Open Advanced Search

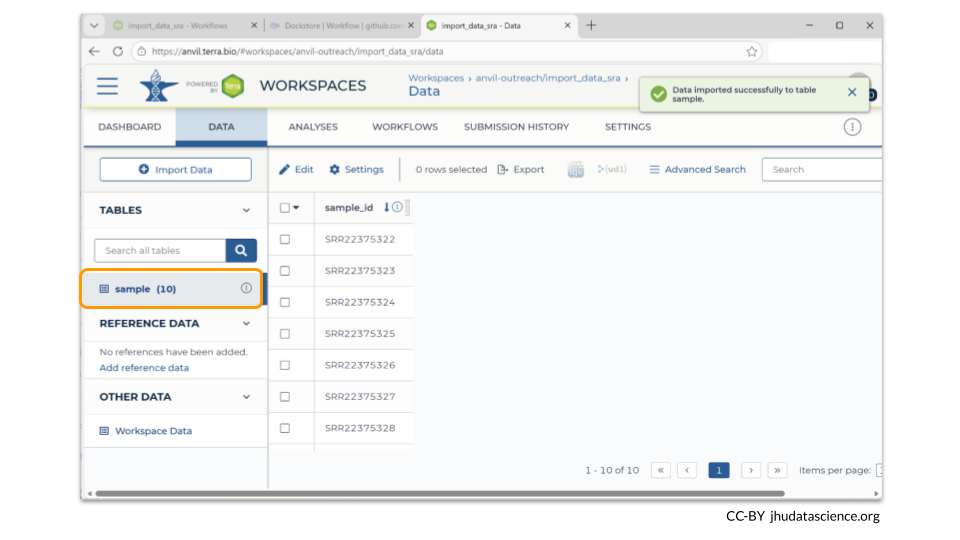697,170
